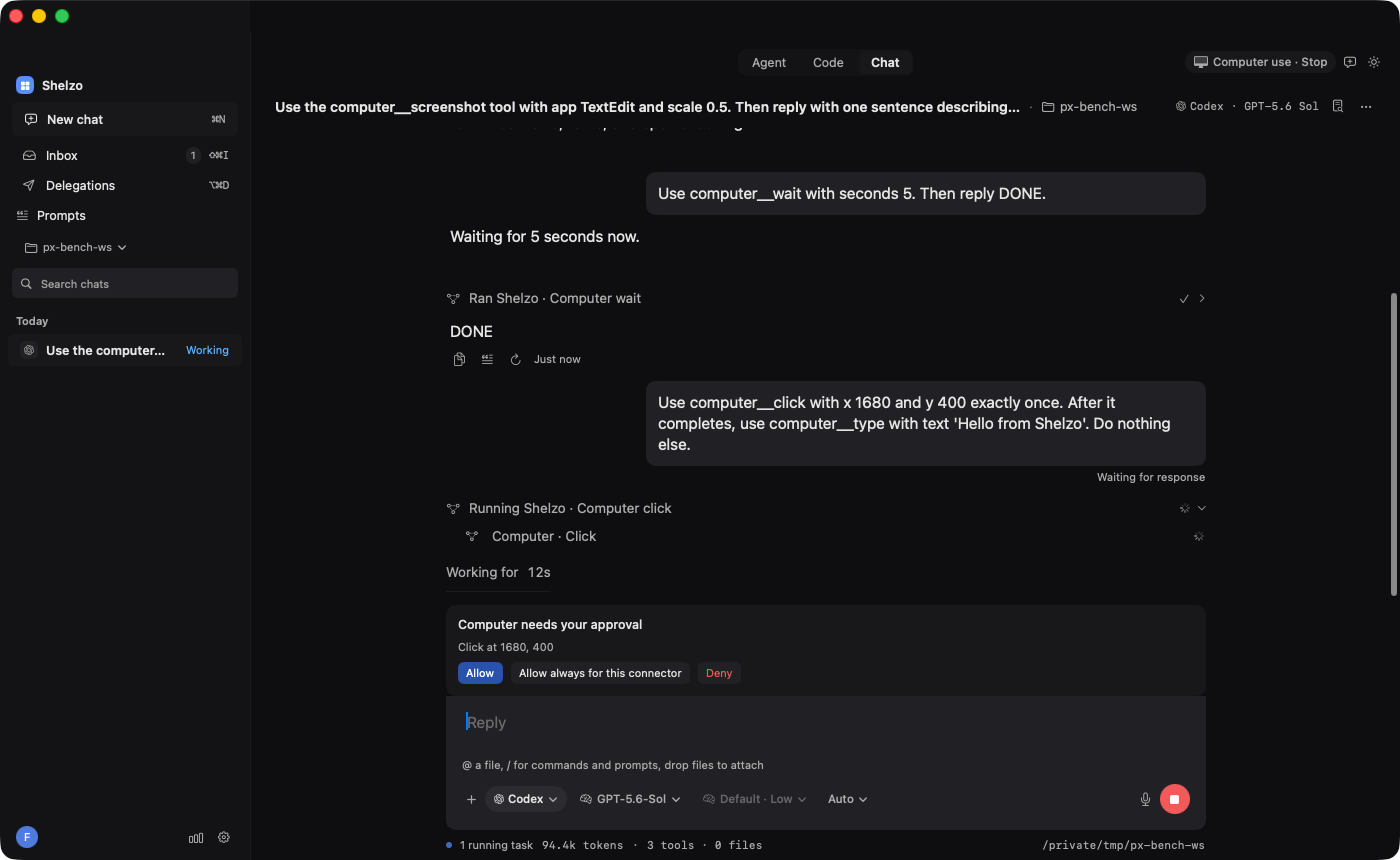Copy the DONE response with copy icon
Screen dimensions: 1400x860
tap(459, 359)
